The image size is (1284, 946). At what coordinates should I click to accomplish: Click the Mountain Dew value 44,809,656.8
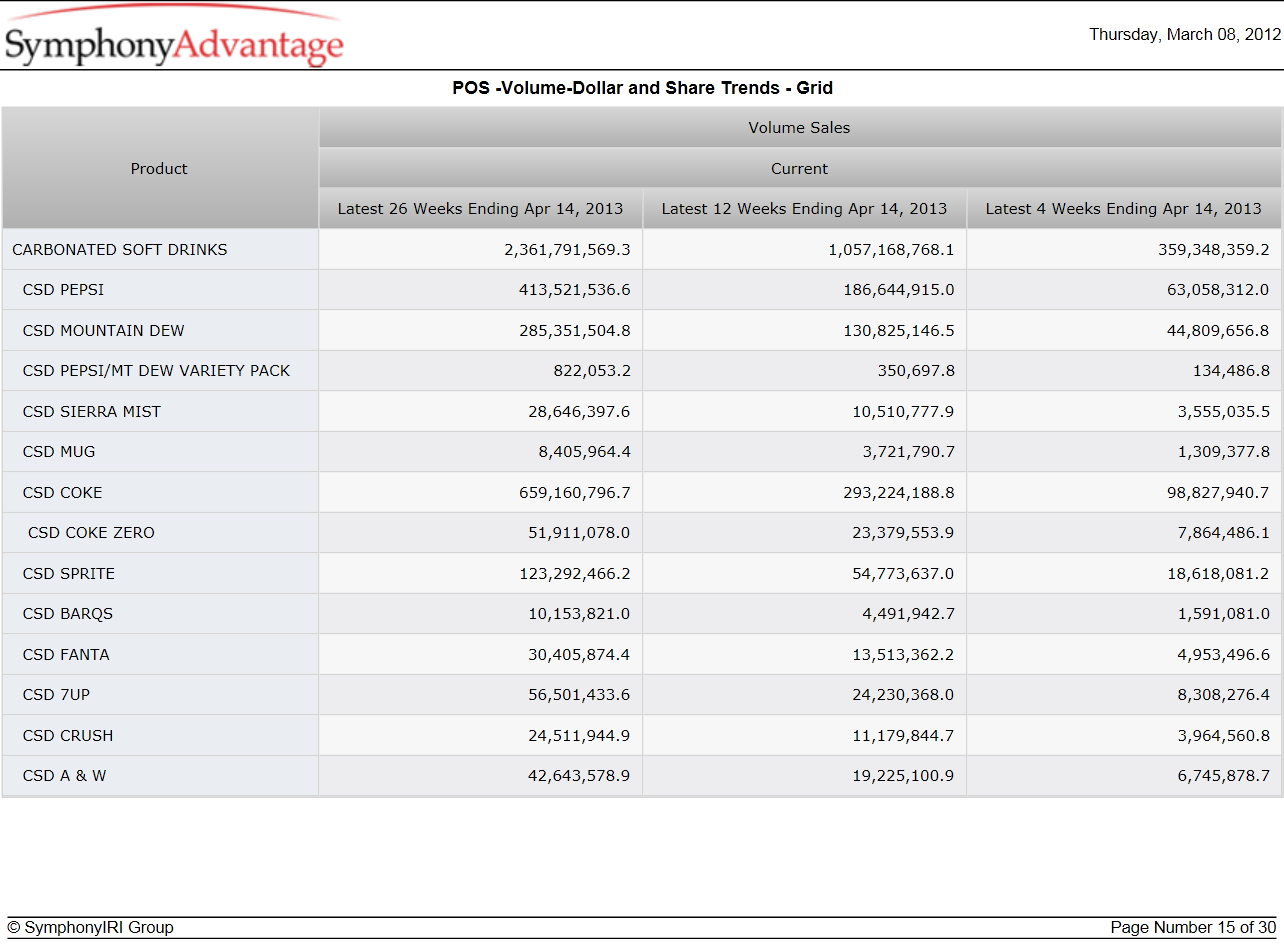pos(1218,331)
